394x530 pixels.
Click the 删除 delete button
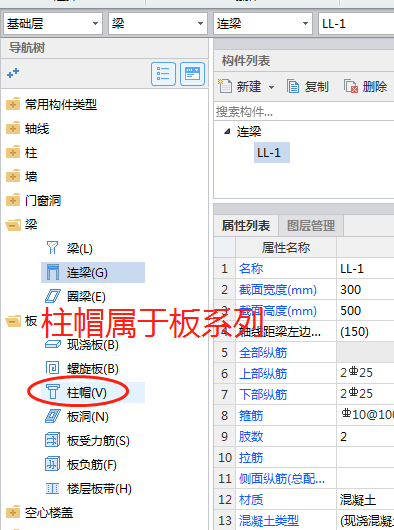(365, 87)
